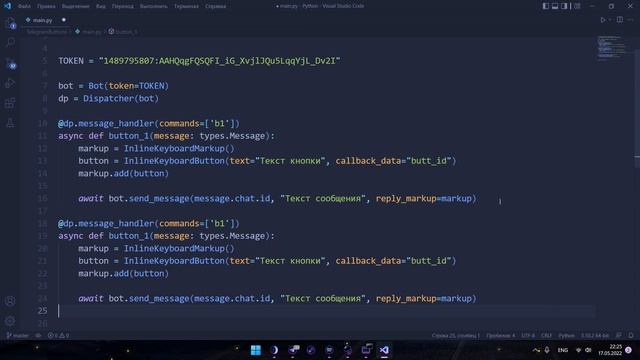Click TelegramButtons folder in breadcrumb

coord(47,31)
